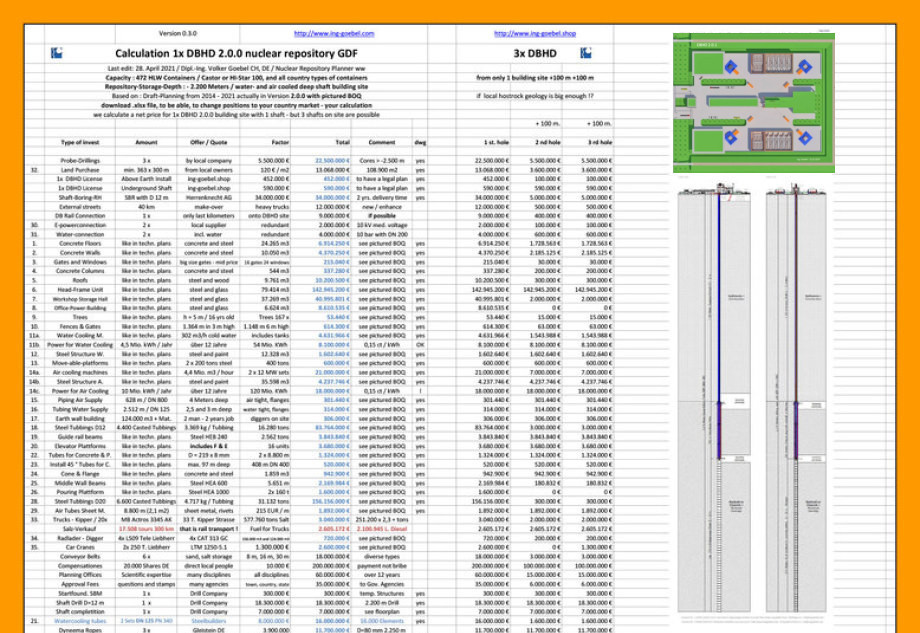Select the '1 st. hole' column header
Image resolution: width=920 pixels, height=633 pixels.
click(x=495, y=143)
